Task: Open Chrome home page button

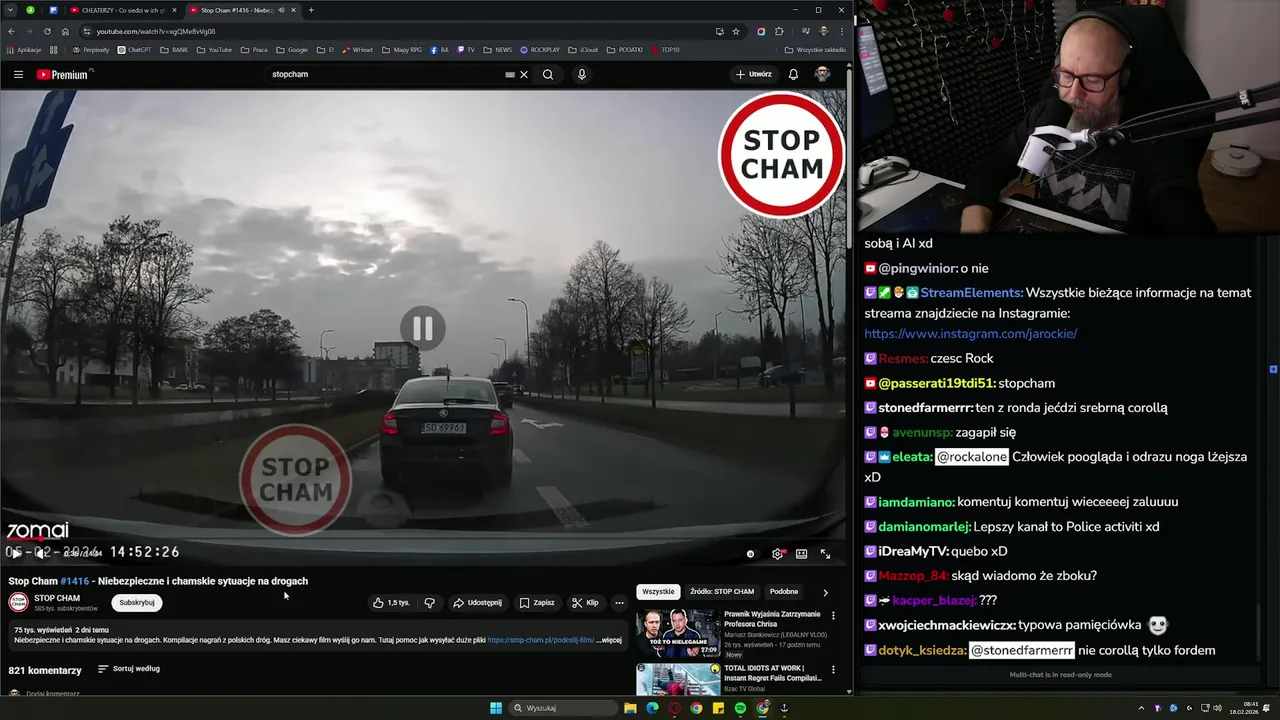Action: pos(65,31)
